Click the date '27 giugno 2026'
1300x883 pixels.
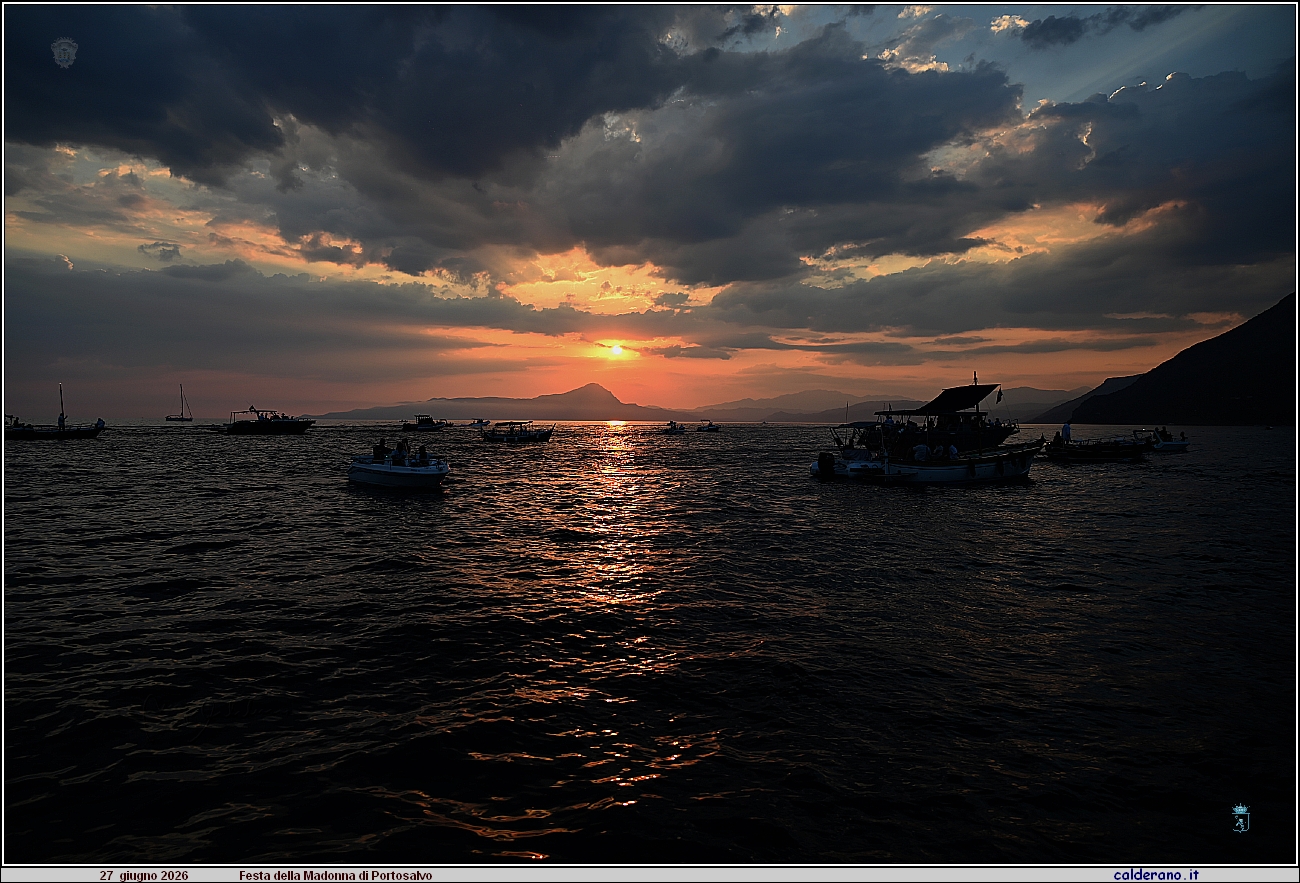click(x=143, y=875)
